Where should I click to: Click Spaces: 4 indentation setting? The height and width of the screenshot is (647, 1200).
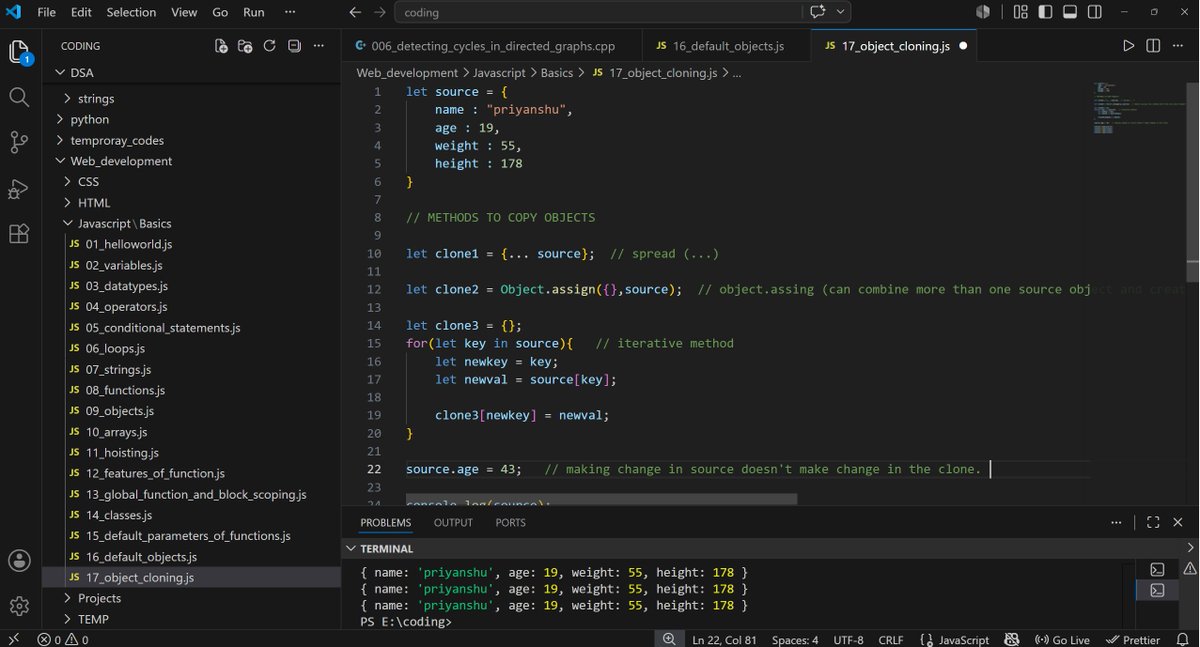tap(795, 639)
